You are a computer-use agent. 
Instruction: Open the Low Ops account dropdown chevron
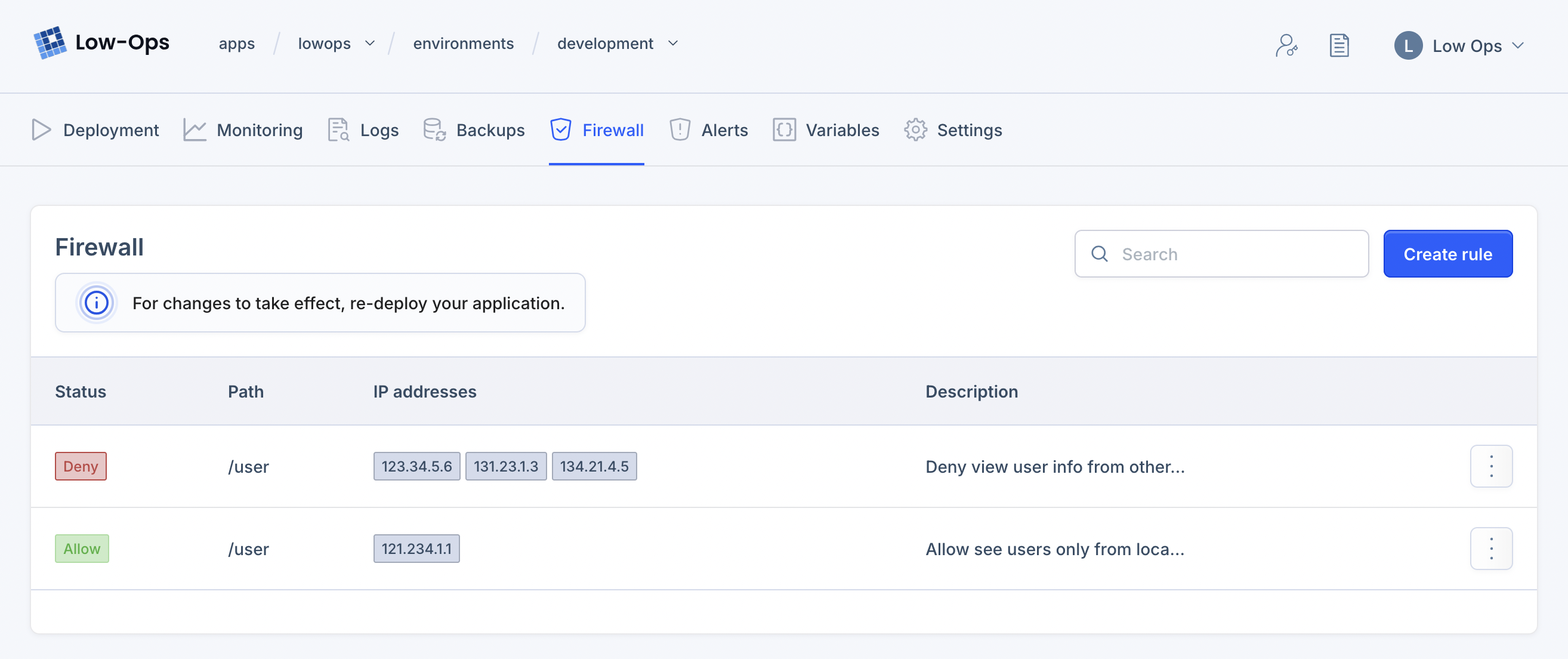coord(1518,46)
